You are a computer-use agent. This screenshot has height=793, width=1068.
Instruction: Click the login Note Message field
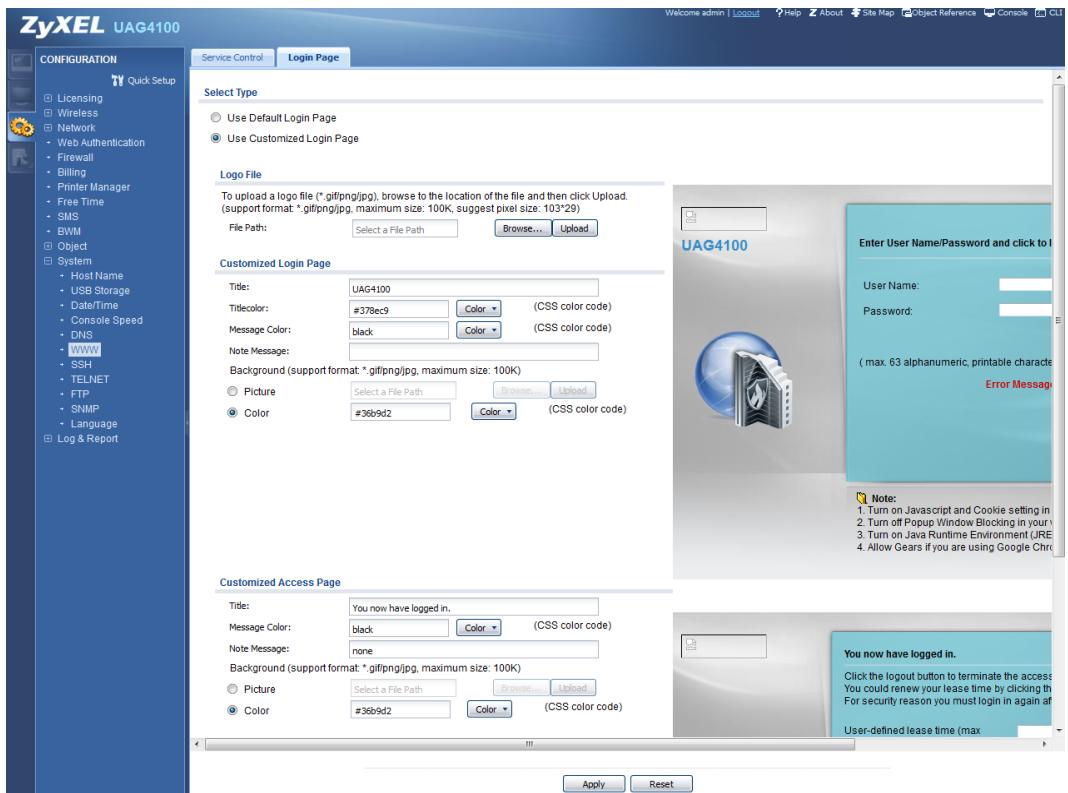click(473, 352)
